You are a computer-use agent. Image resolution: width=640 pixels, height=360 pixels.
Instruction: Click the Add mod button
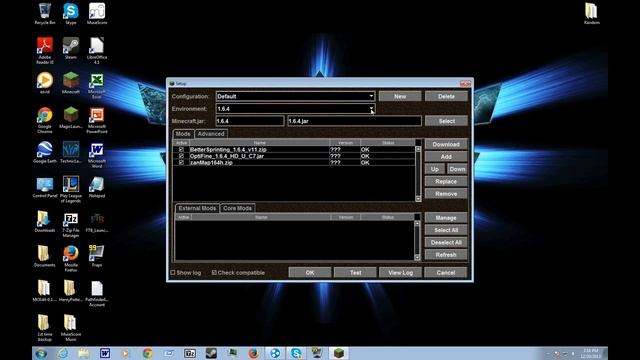(446, 157)
